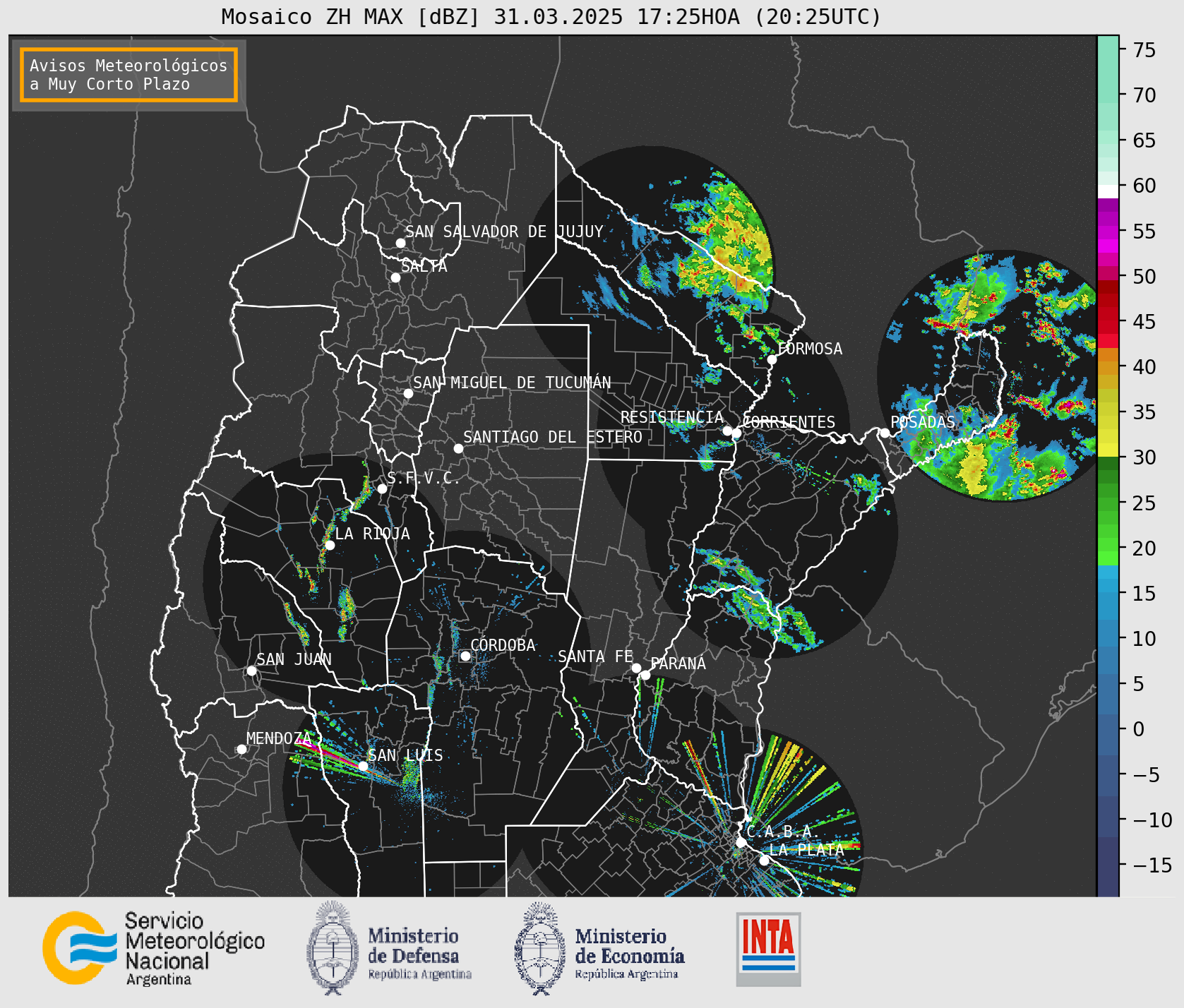Select the C.A.B.A. city dot
The image size is (1184, 1008).
point(741,842)
